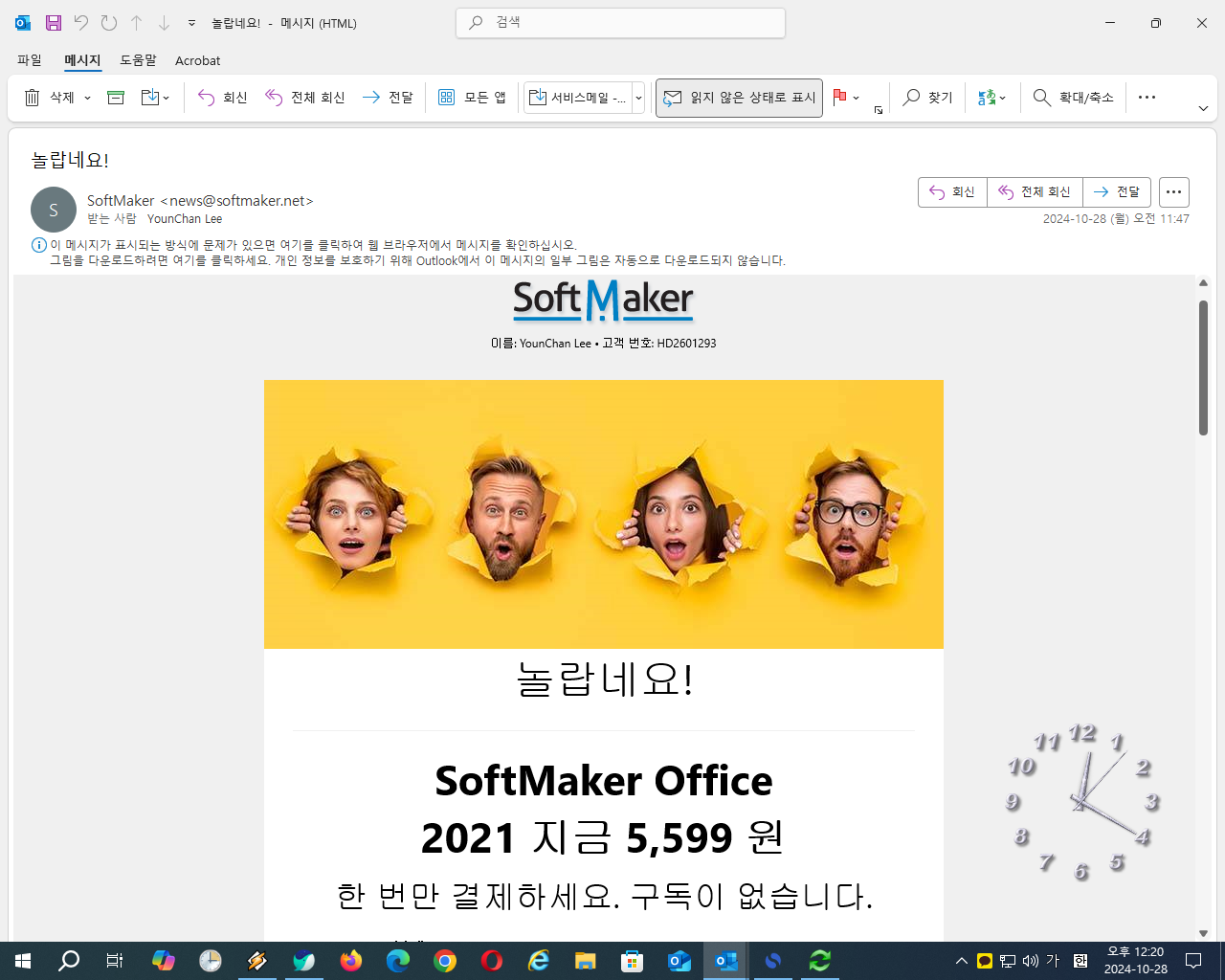Image resolution: width=1225 pixels, height=980 pixels.
Task: Open the tags dialog launcher
Action: (878, 111)
